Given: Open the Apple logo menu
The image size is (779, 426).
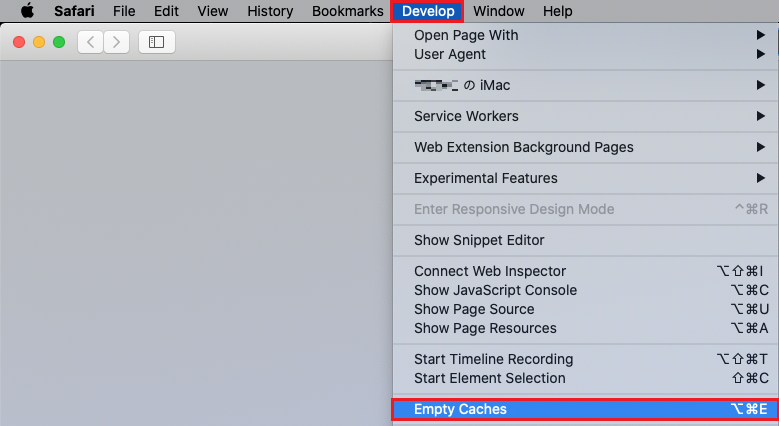Looking at the screenshot, I should (x=27, y=10).
